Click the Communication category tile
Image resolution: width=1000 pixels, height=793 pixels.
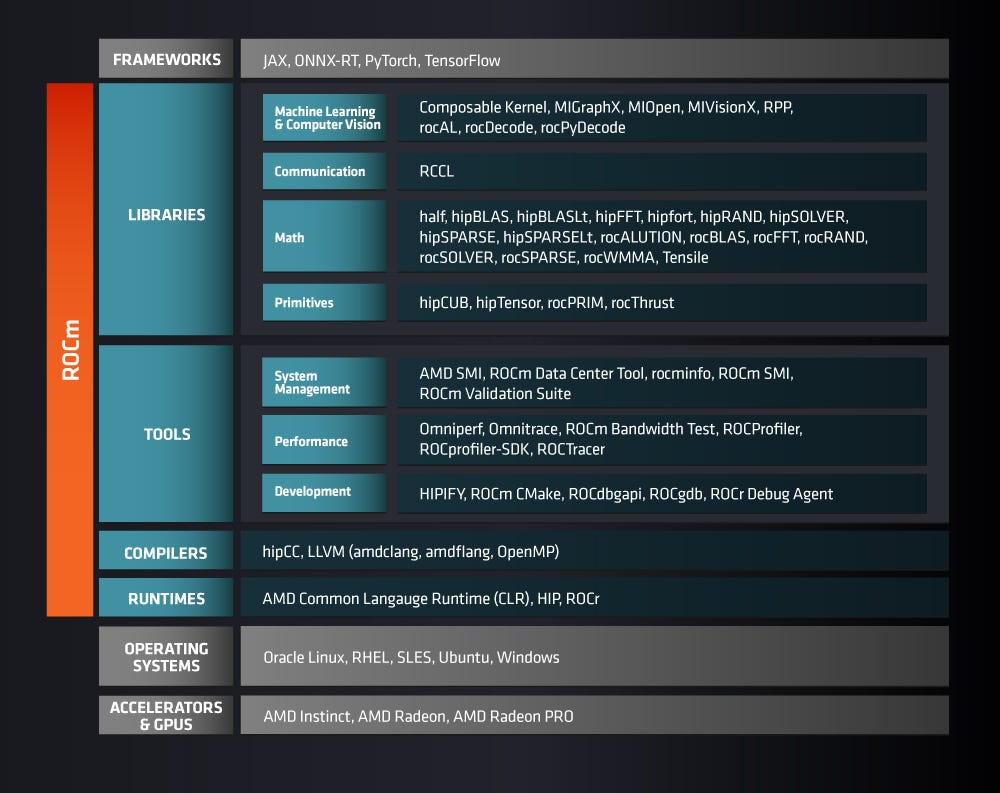click(323, 170)
